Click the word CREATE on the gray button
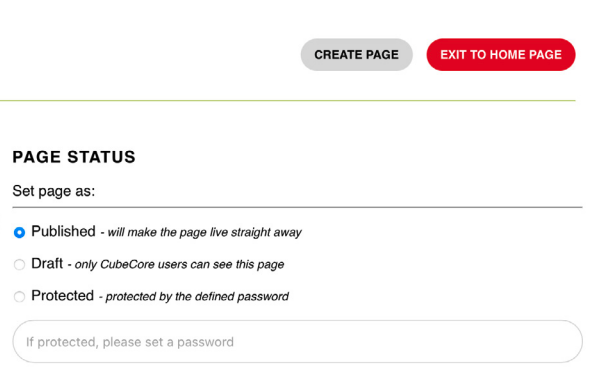 338,55
